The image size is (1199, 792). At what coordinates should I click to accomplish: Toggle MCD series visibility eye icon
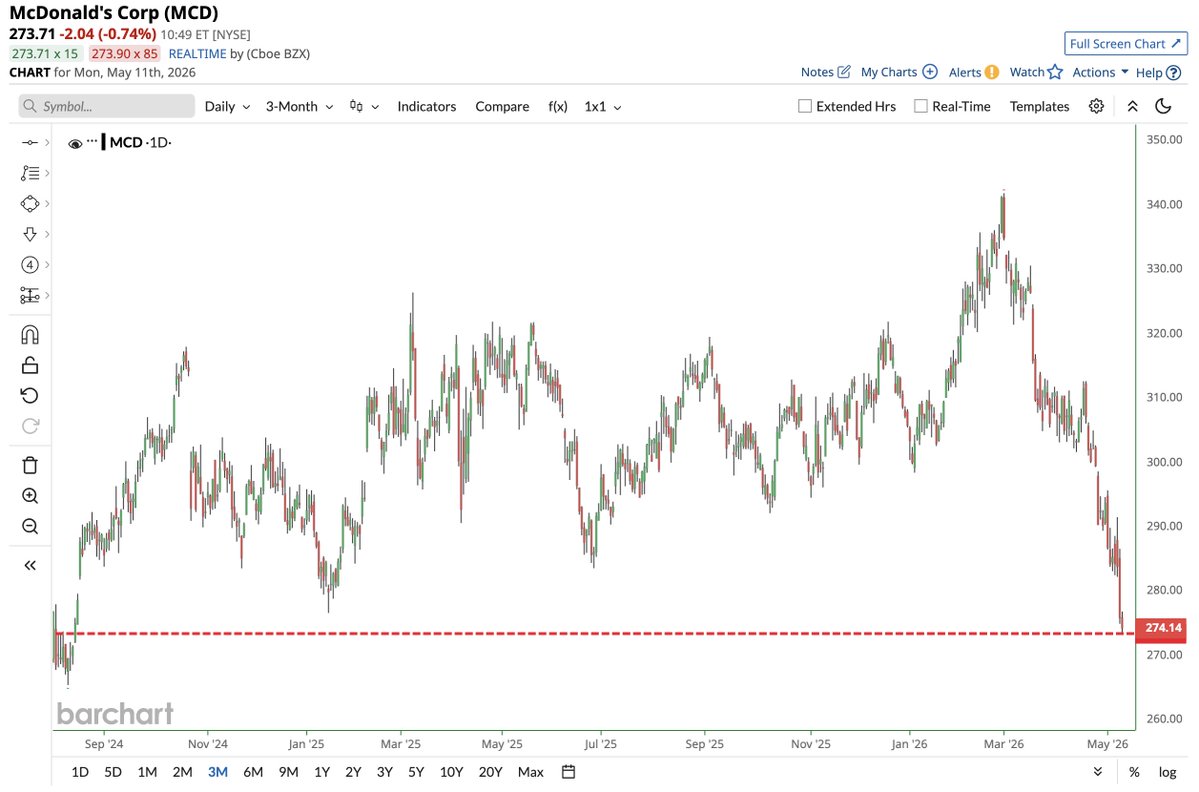(75, 144)
